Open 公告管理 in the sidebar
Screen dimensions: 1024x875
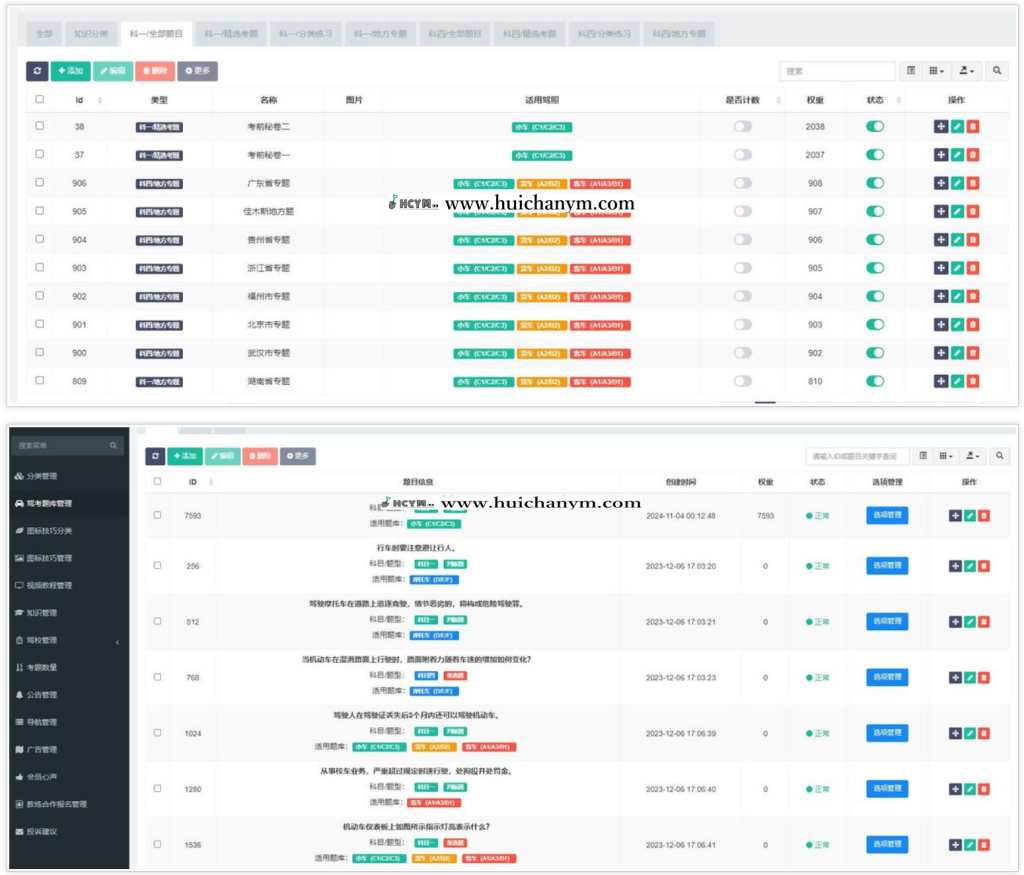(68, 695)
